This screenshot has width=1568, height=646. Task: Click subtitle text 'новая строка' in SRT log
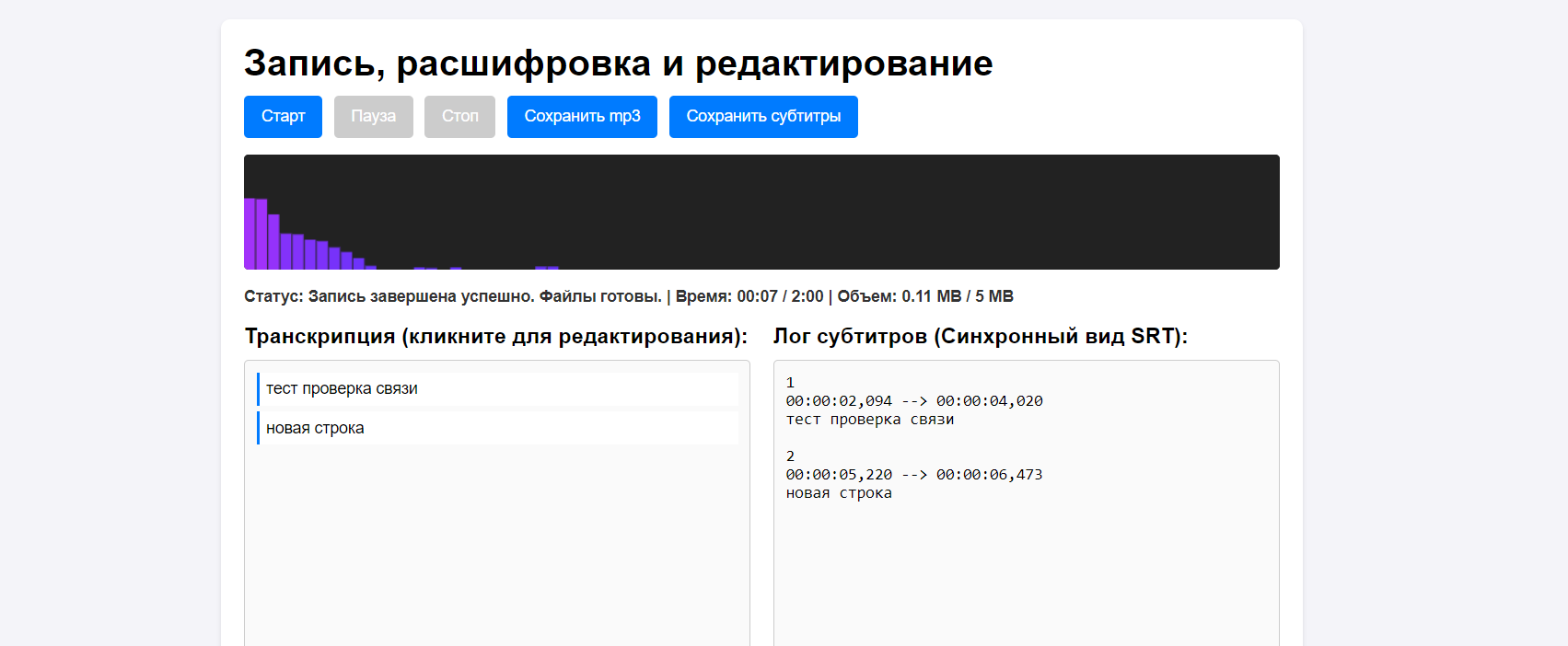click(839, 493)
